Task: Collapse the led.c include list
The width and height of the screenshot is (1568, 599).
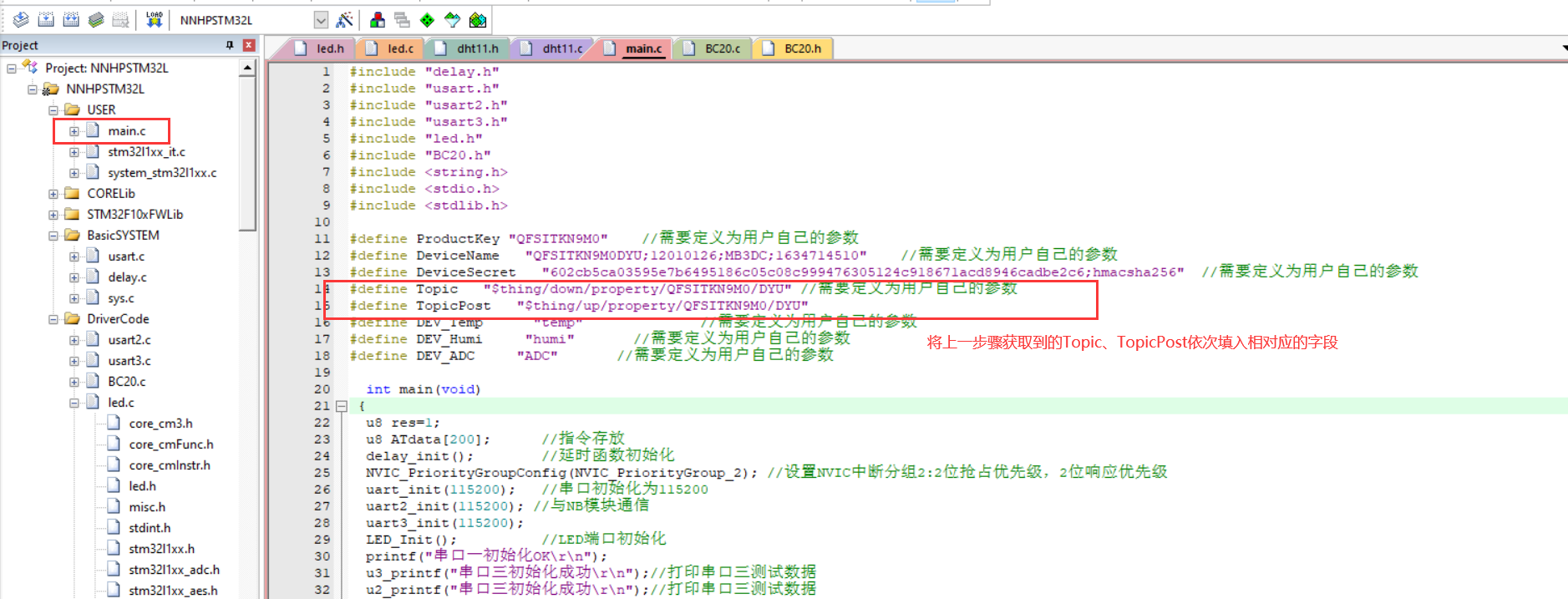Action: pyautogui.click(x=74, y=403)
